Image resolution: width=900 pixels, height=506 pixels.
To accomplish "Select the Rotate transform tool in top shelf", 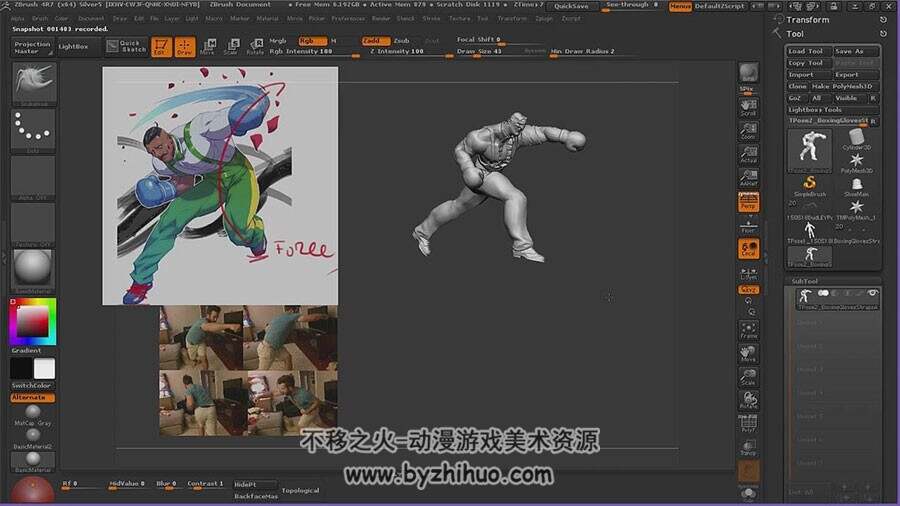I will coord(255,46).
